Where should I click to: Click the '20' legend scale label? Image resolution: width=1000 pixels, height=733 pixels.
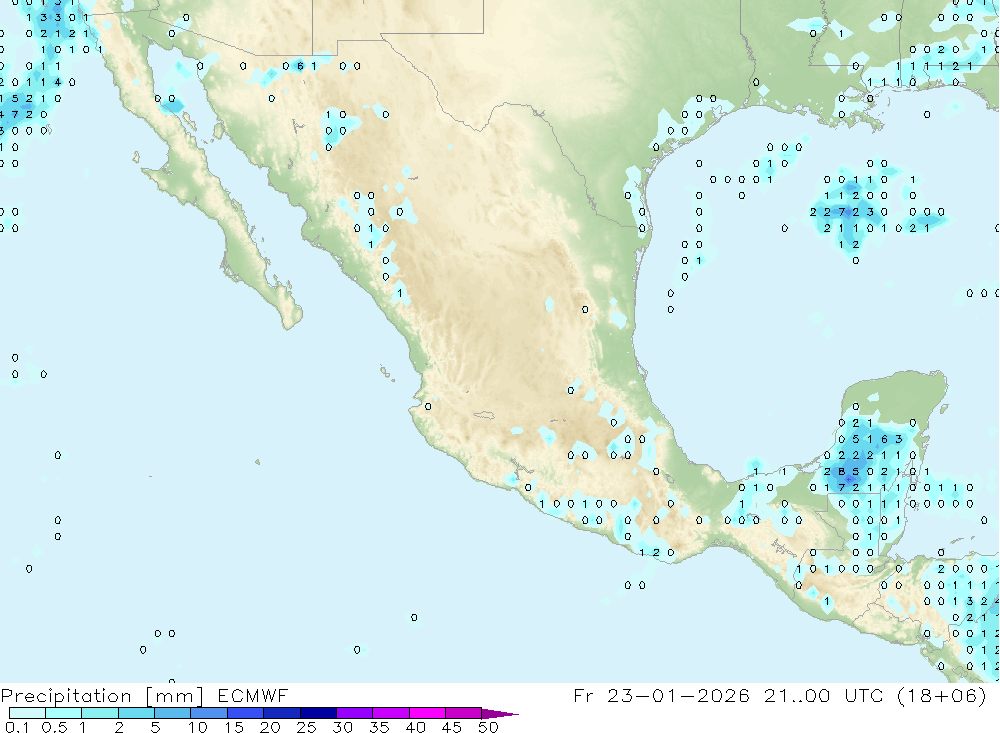pos(270,727)
